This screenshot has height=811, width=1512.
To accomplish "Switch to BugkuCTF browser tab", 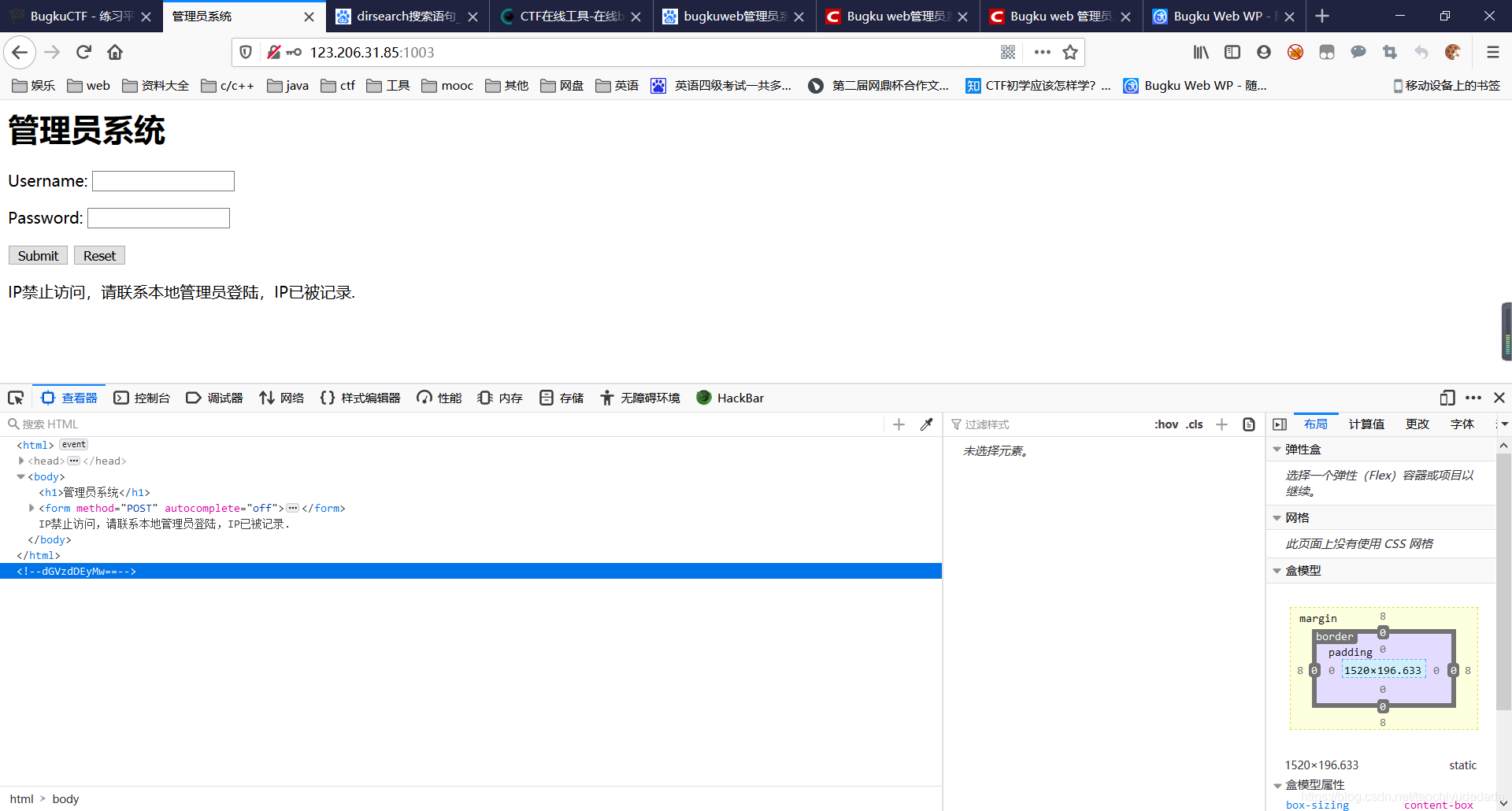I will (x=80, y=16).
